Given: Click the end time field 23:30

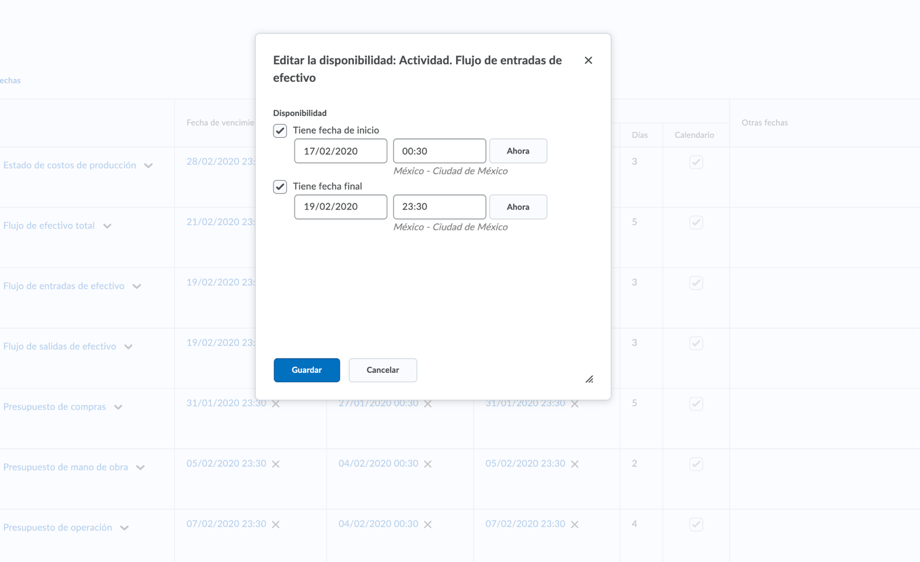Looking at the screenshot, I should tap(439, 207).
